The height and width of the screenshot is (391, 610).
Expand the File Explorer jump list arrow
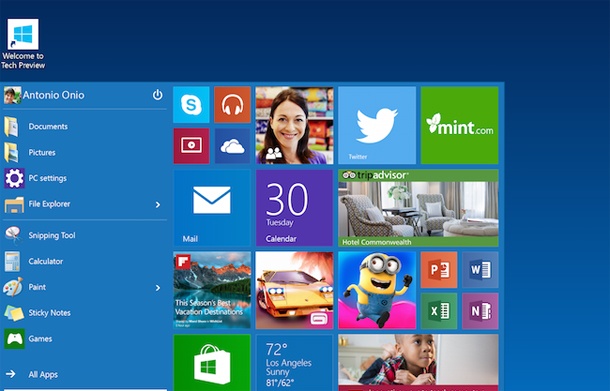pos(158,204)
